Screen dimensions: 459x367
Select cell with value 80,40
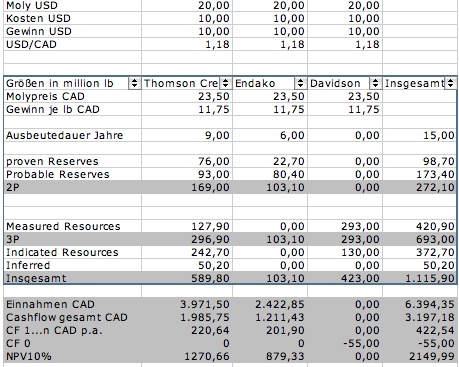270,174
